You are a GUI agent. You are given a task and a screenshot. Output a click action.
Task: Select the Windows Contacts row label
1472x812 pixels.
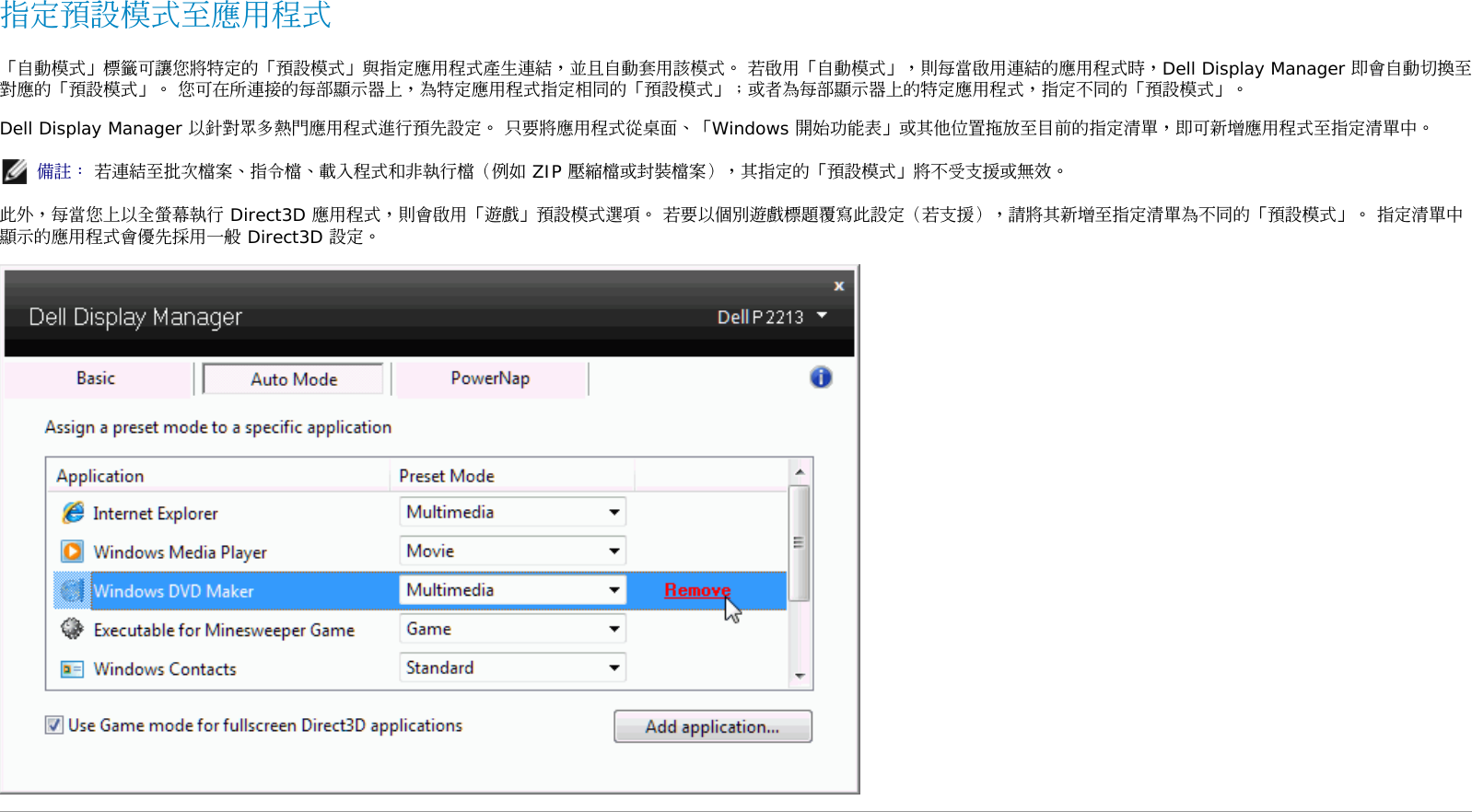165,669
